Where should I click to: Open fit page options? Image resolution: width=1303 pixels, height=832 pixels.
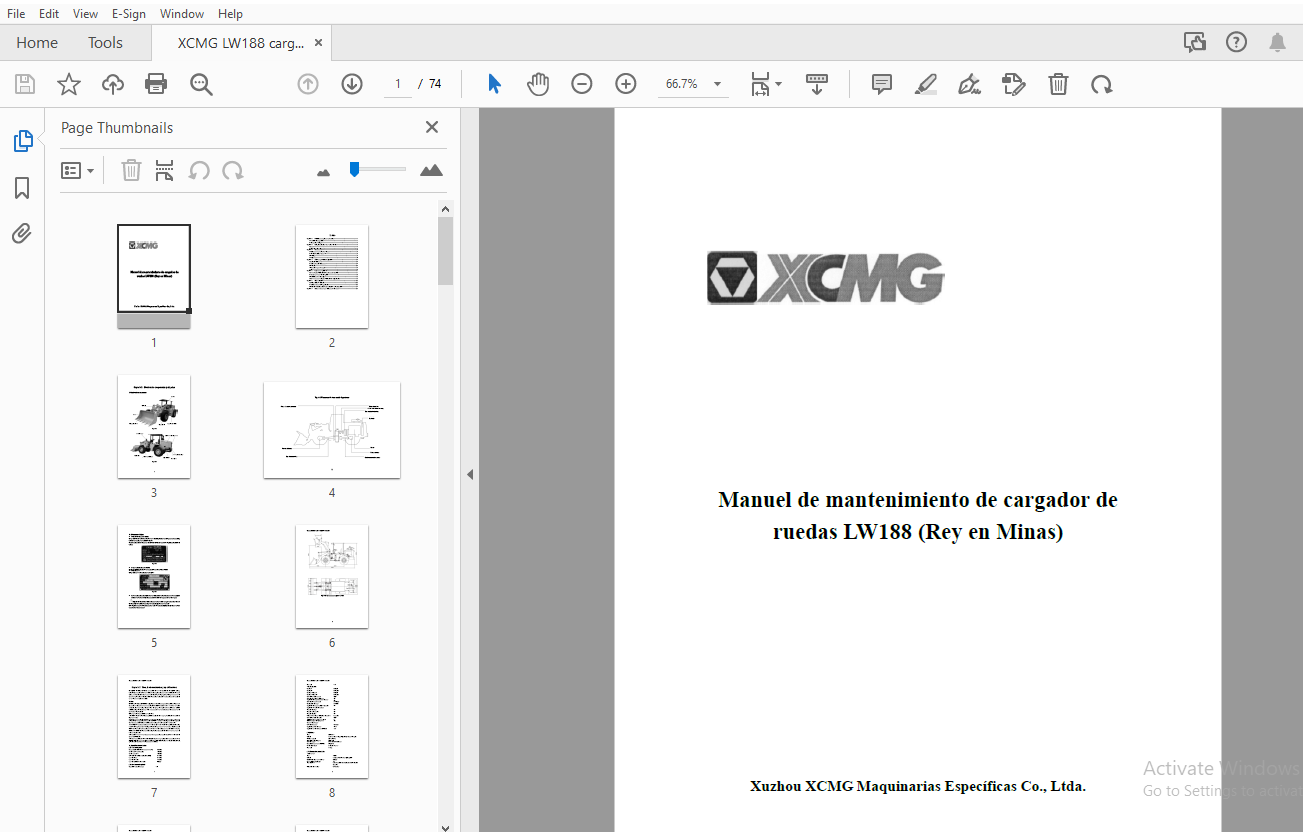[x=766, y=84]
